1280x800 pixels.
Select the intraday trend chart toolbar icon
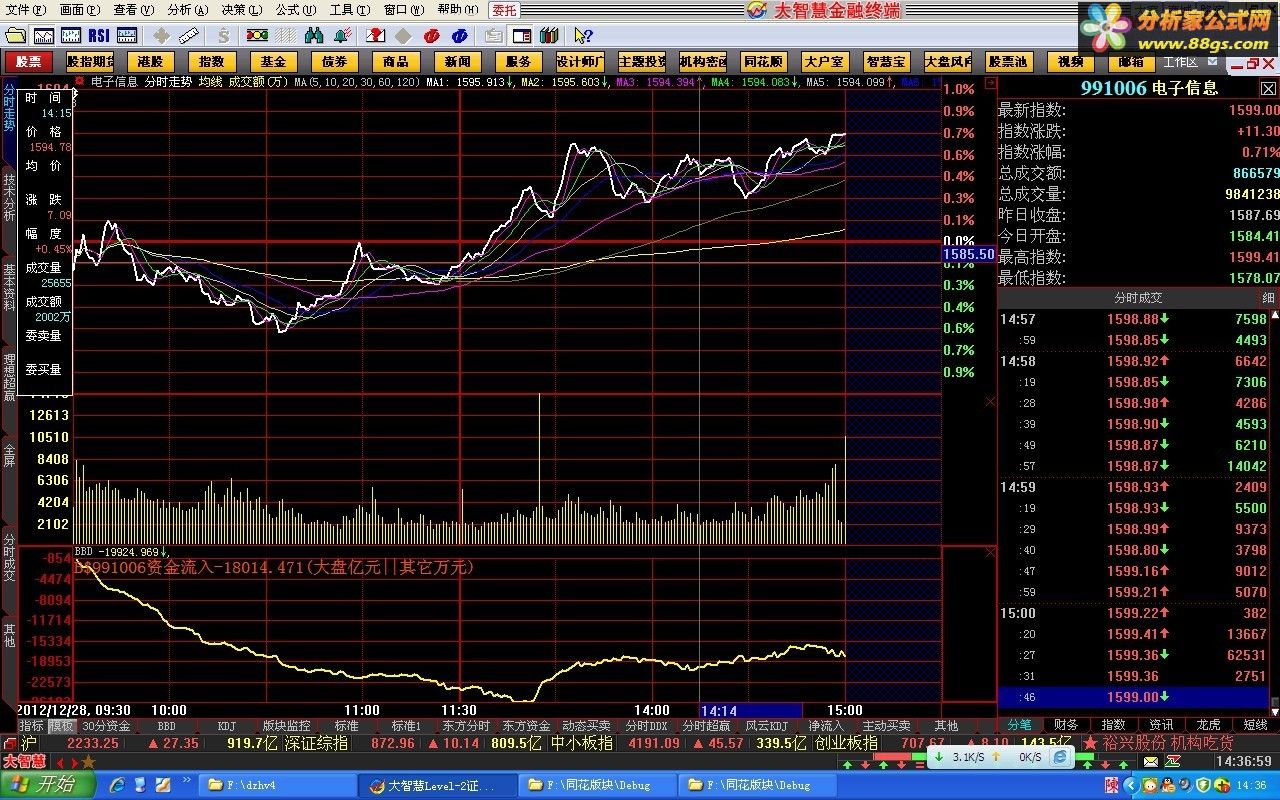[43, 36]
